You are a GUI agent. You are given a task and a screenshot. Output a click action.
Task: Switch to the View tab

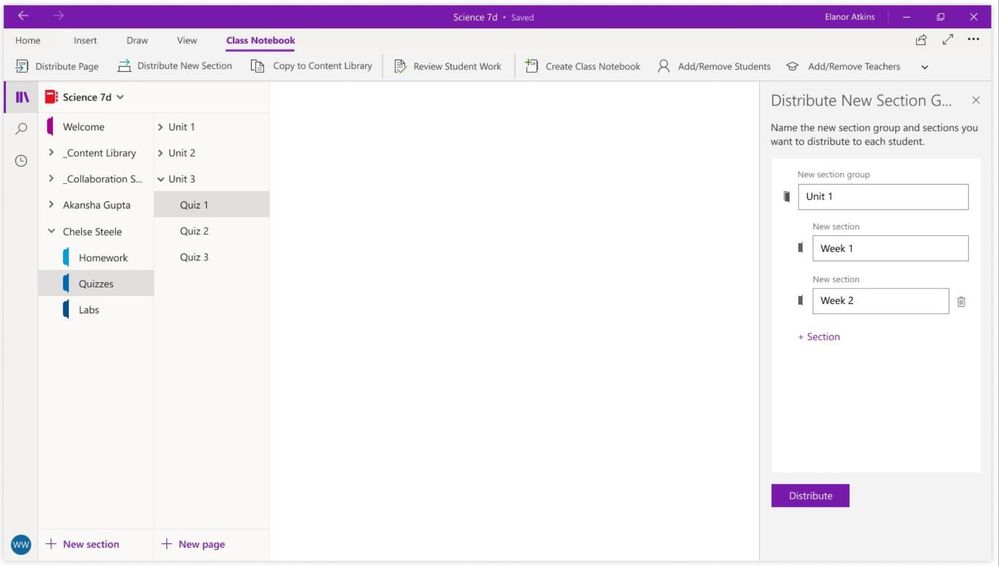[187, 40]
